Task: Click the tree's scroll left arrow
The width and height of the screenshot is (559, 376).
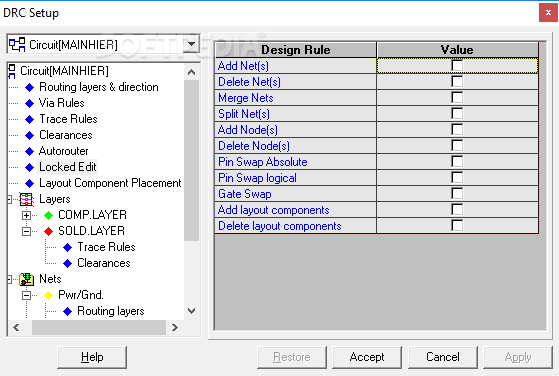Action: click(16, 328)
